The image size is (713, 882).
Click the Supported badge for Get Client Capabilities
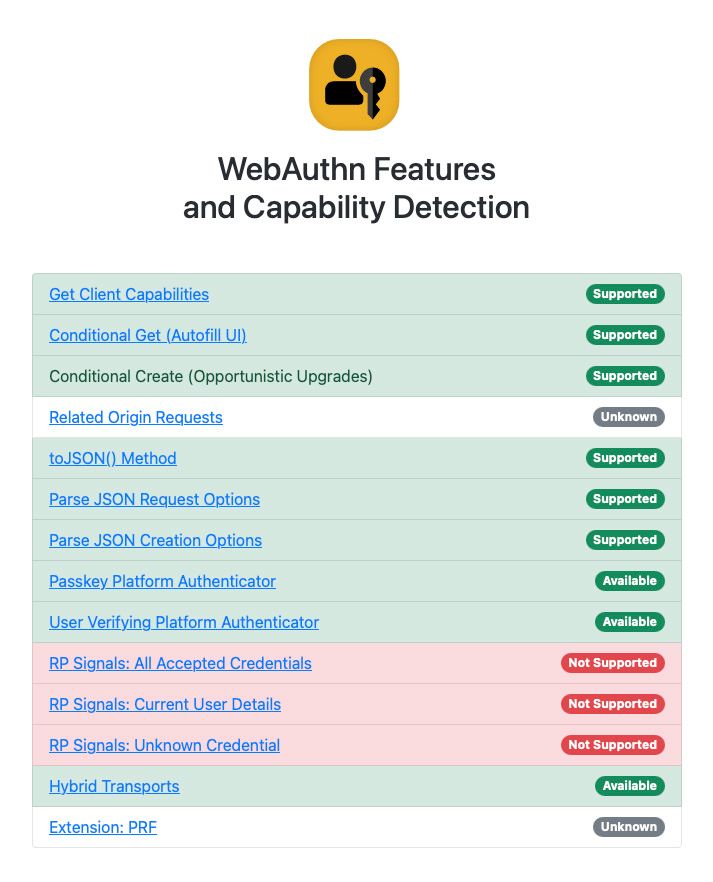click(625, 294)
